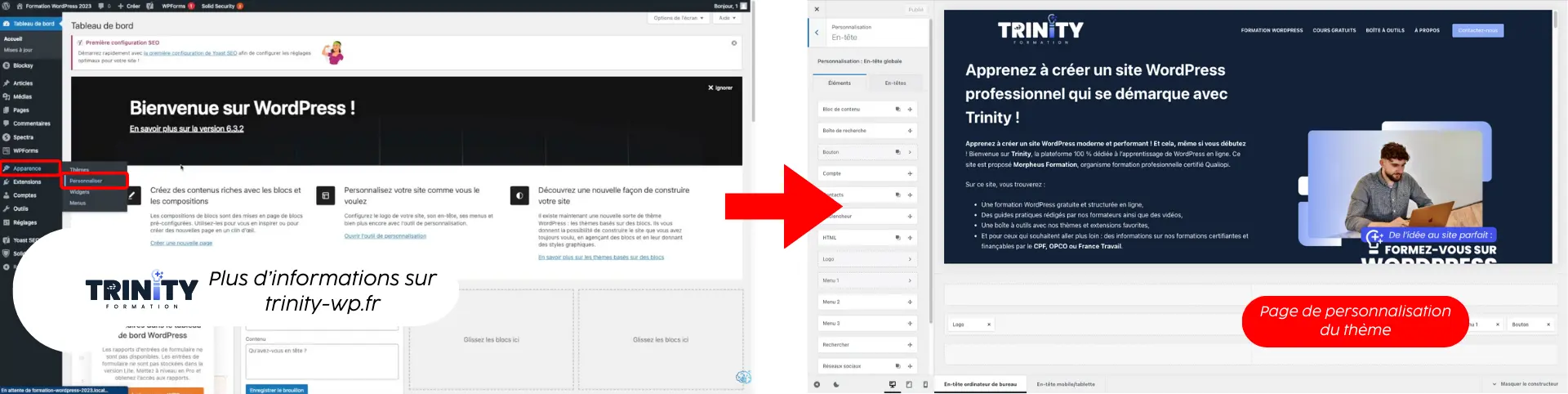The height and width of the screenshot is (394, 1568).
Task: Click the WordPress logo in admin bar
Action: (7, 6)
